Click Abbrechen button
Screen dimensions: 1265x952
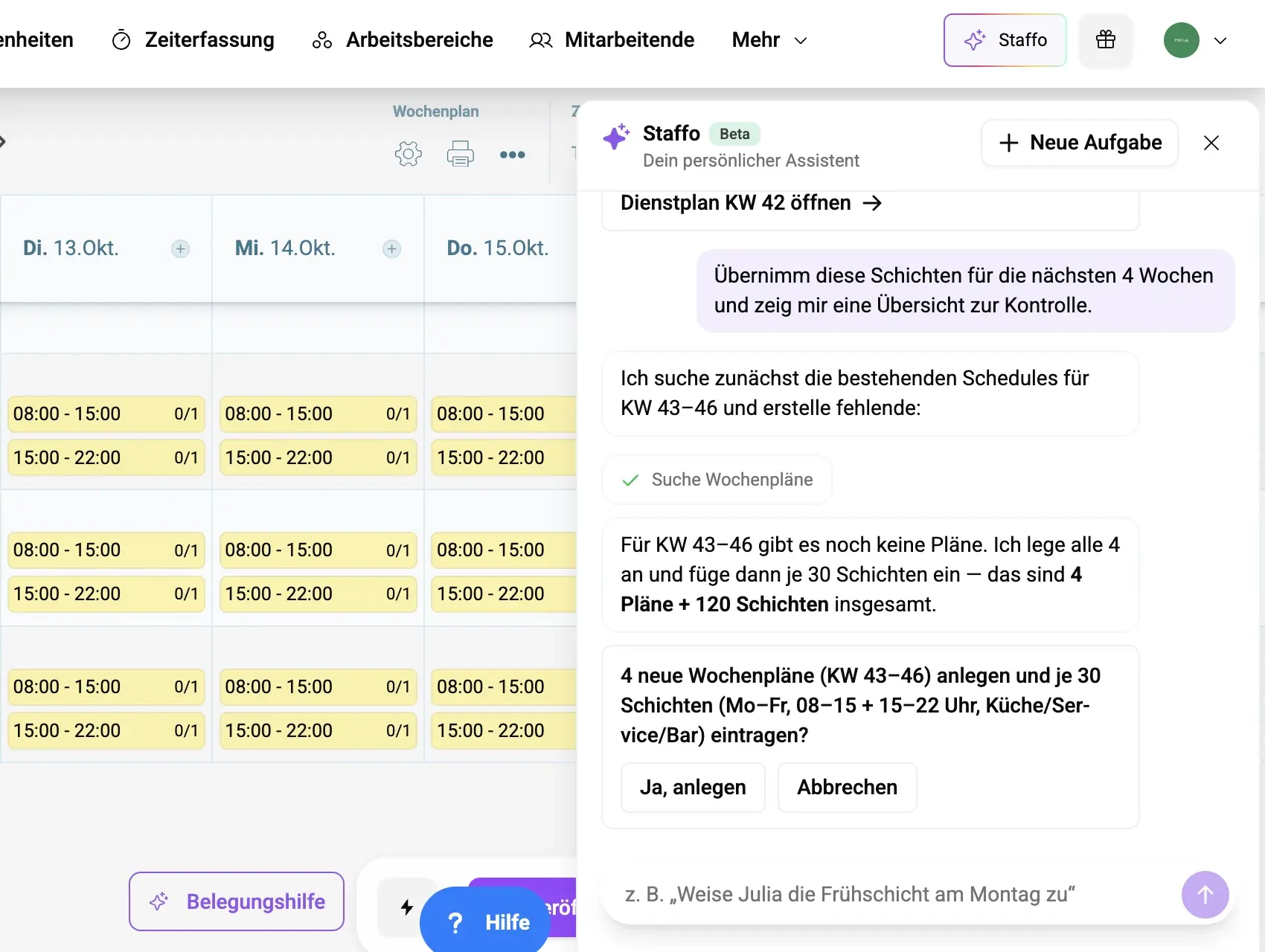(x=848, y=788)
